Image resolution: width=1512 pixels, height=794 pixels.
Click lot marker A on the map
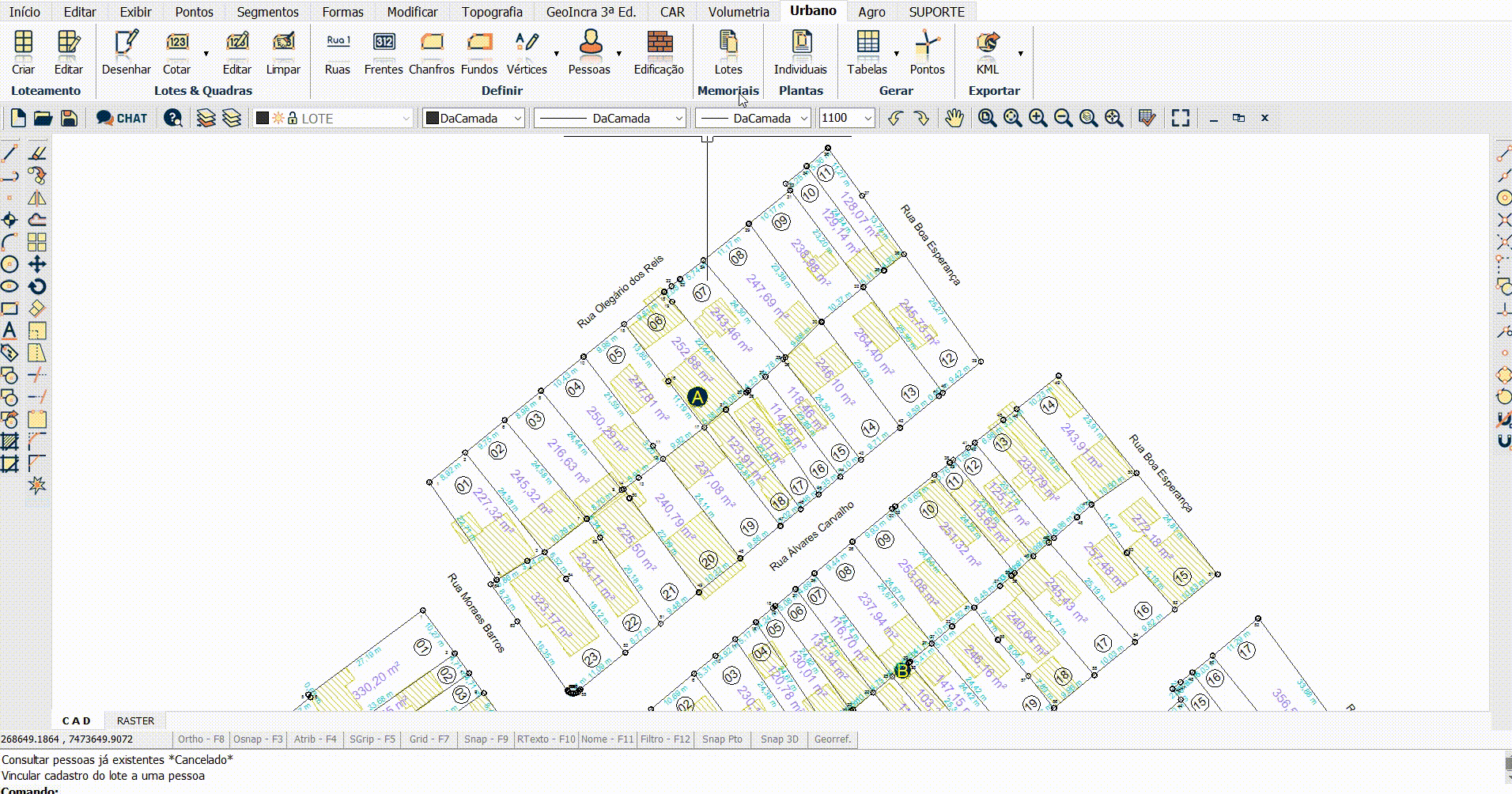[x=697, y=397]
